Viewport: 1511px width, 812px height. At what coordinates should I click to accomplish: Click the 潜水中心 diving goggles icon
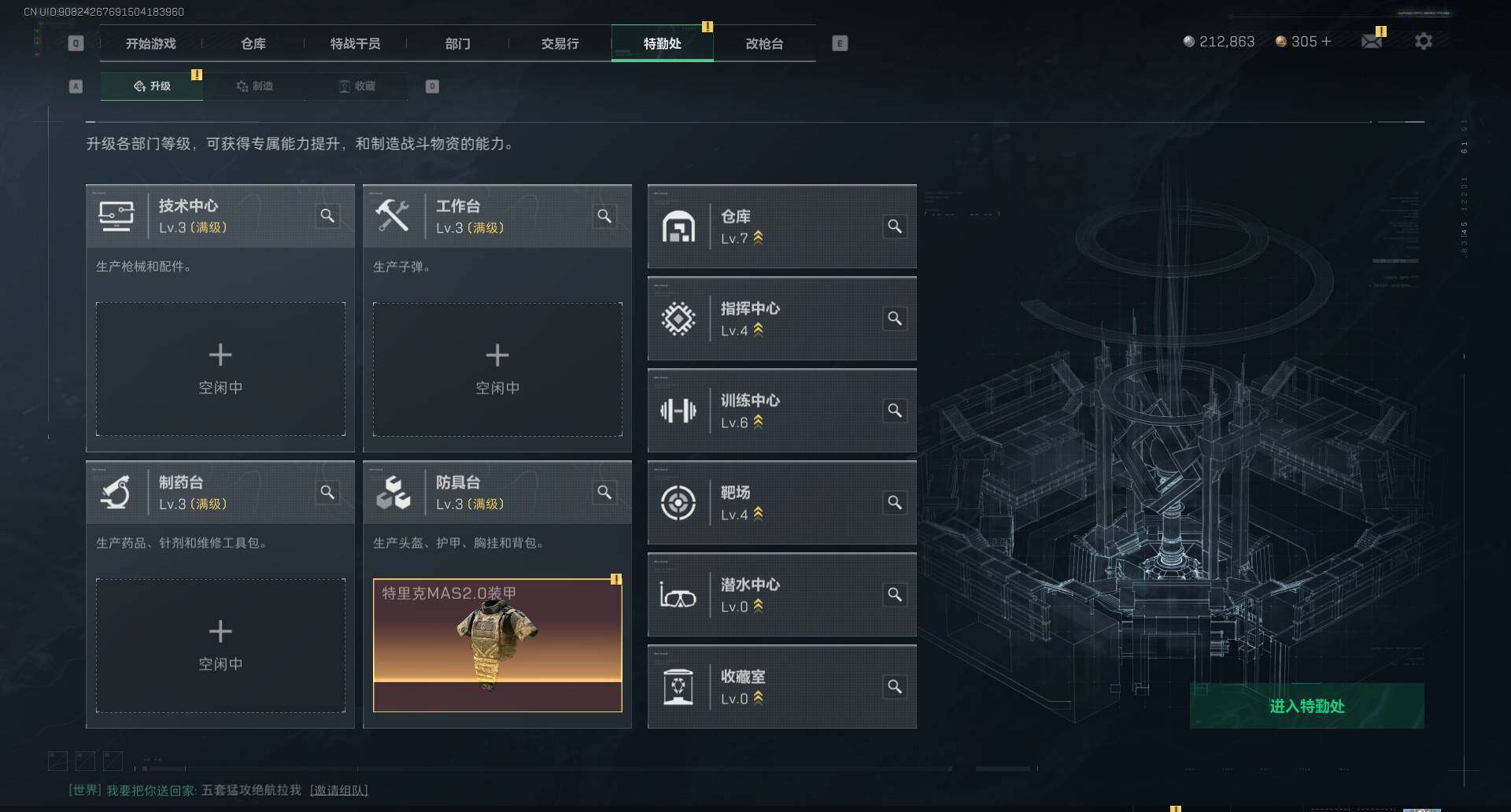click(x=678, y=596)
